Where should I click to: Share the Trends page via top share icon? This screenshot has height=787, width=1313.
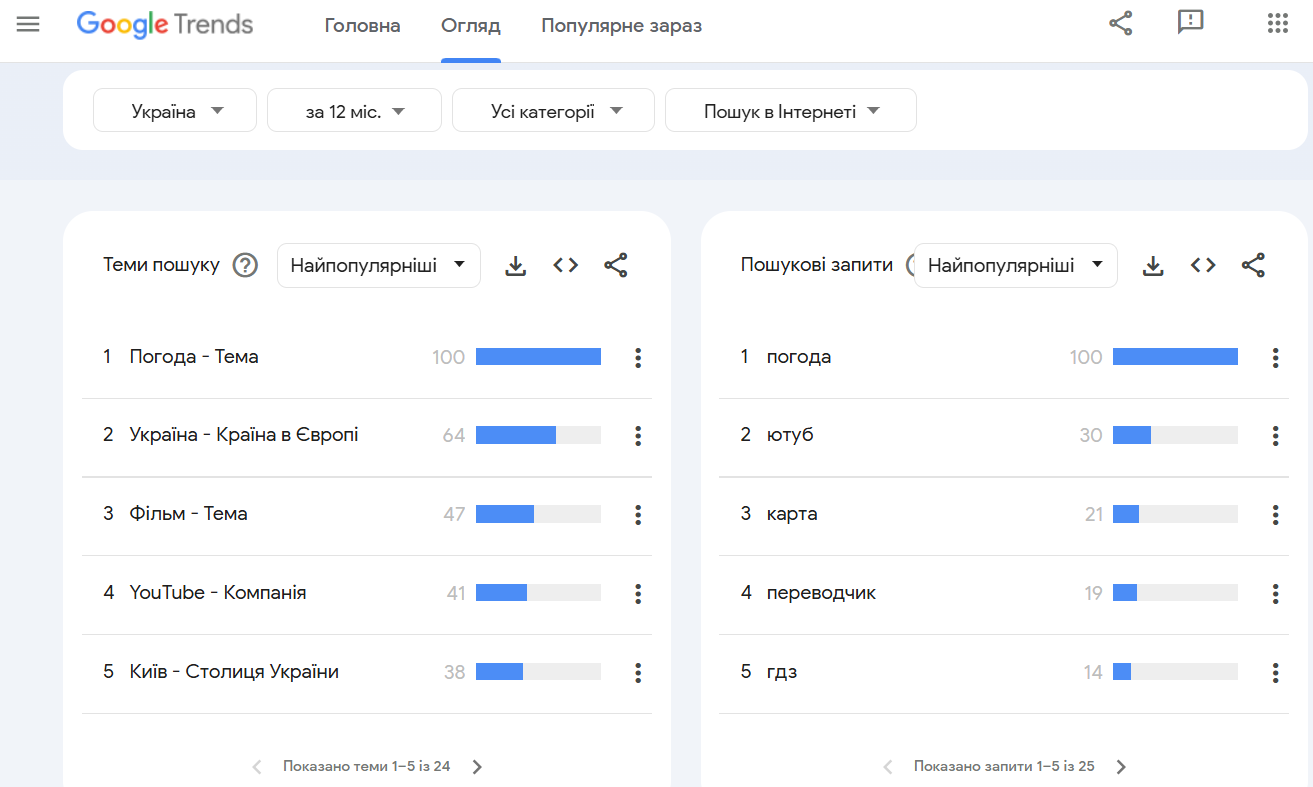tap(1120, 23)
